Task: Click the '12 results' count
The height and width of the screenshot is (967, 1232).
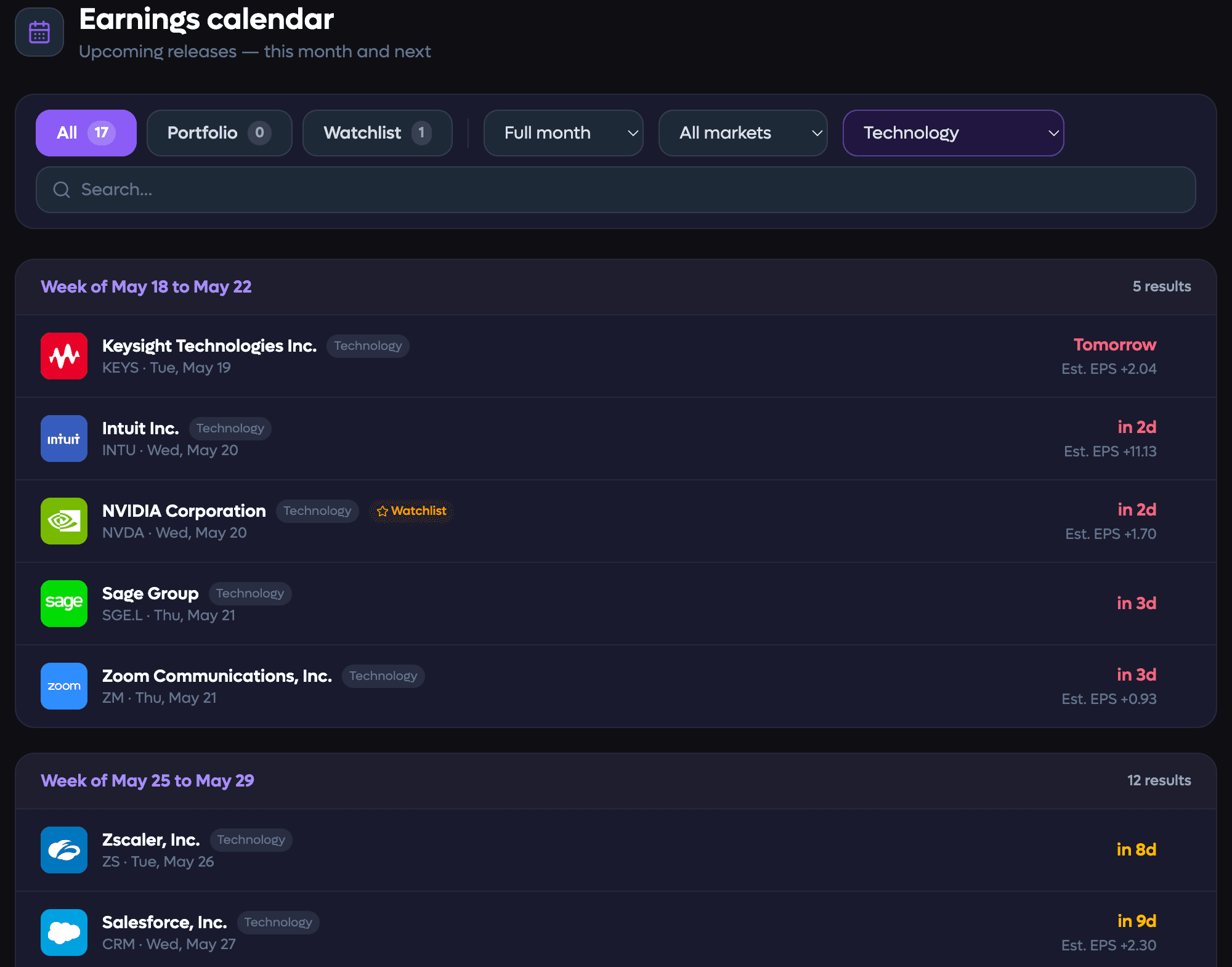Action: point(1159,781)
